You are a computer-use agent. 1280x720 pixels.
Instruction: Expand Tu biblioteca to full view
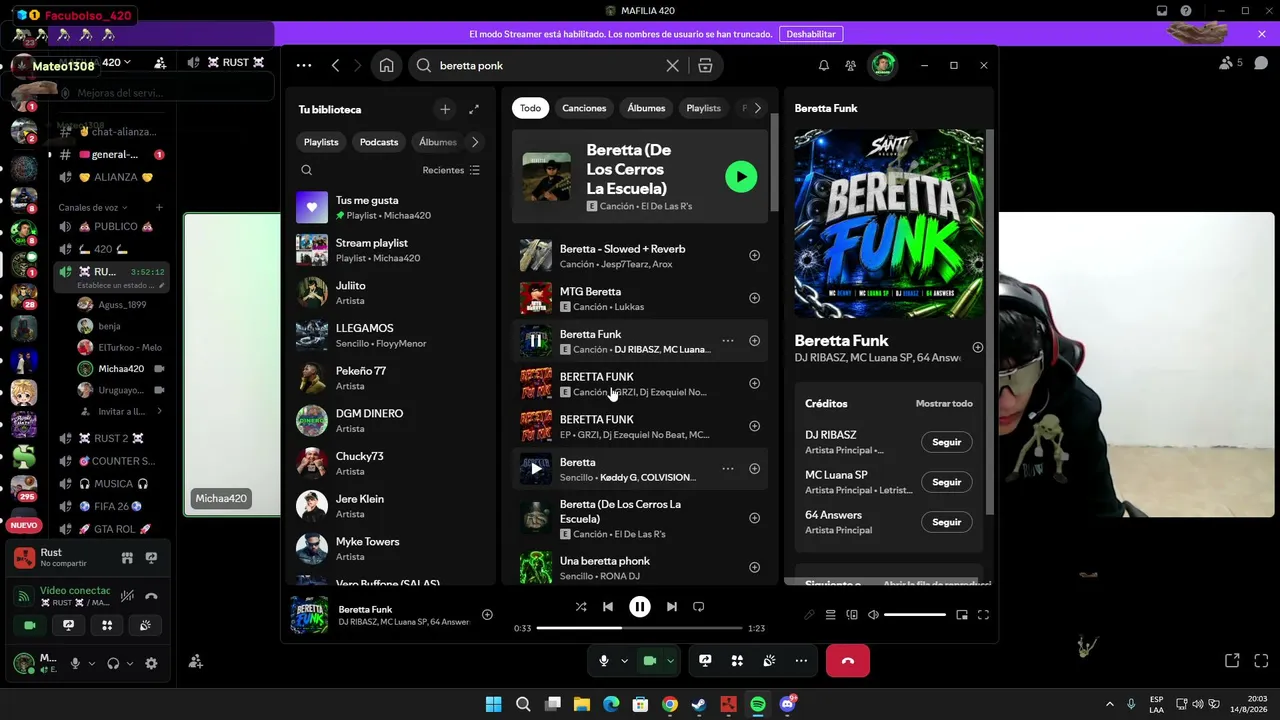tap(474, 109)
